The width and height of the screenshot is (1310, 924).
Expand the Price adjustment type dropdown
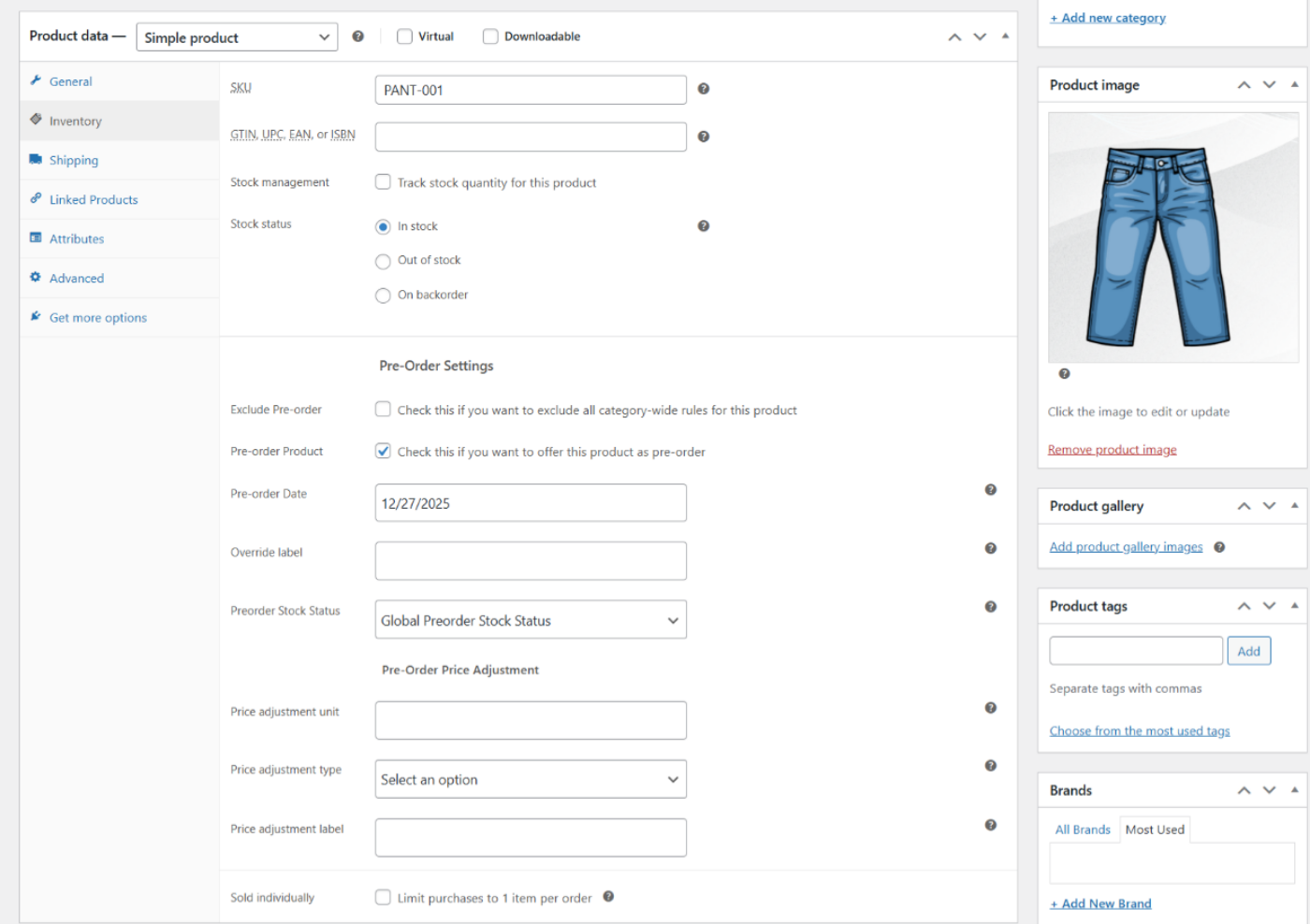[x=530, y=778]
